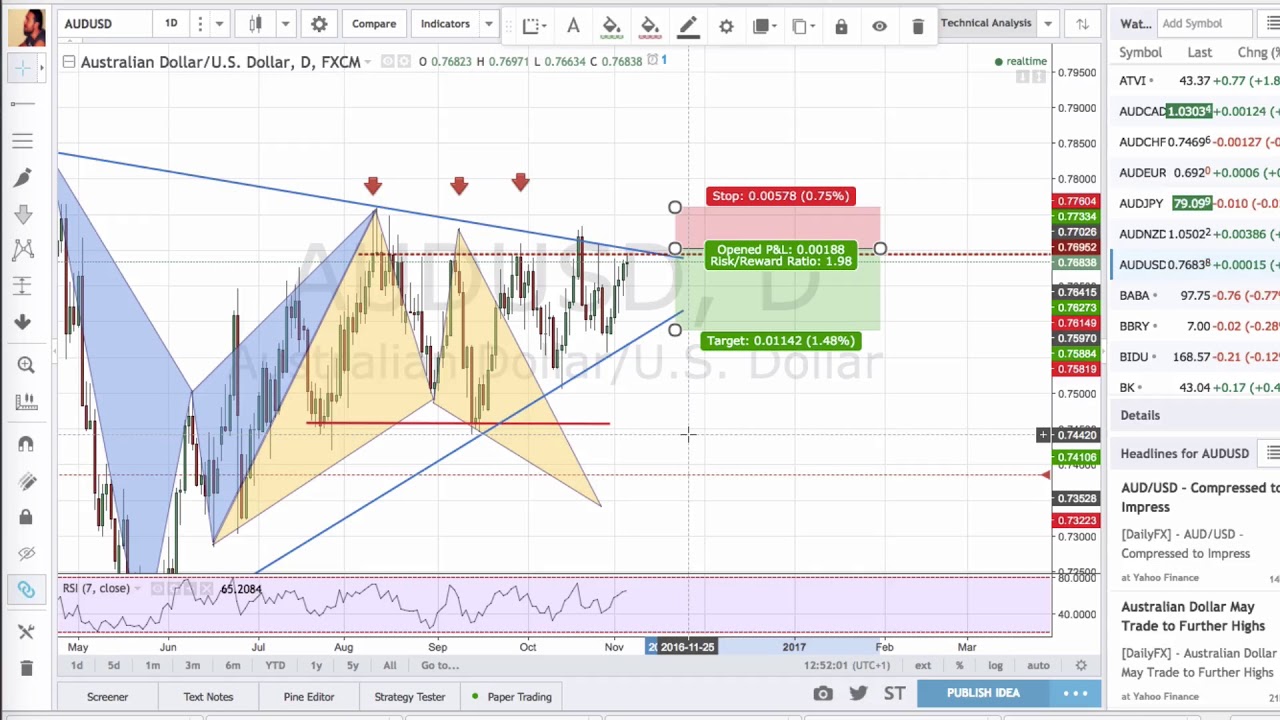This screenshot has width=1280, height=720.
Task: Click the Indicators button
Action: click(x=445, y=24)
